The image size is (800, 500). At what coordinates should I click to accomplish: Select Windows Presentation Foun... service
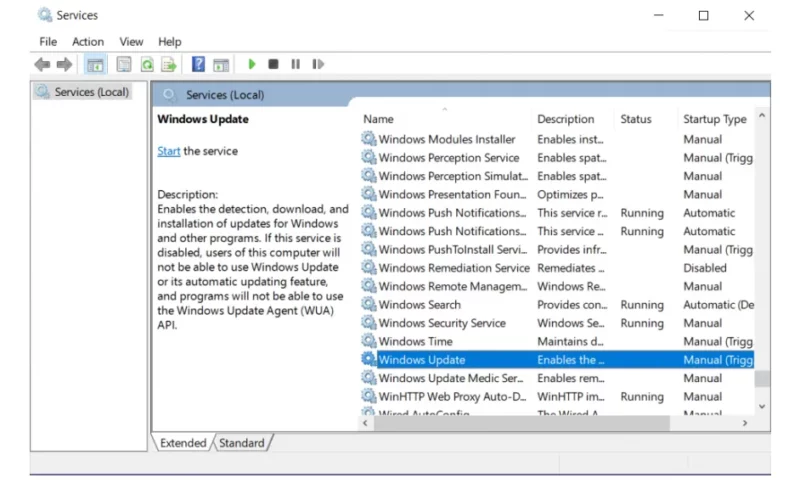point(452,194)
